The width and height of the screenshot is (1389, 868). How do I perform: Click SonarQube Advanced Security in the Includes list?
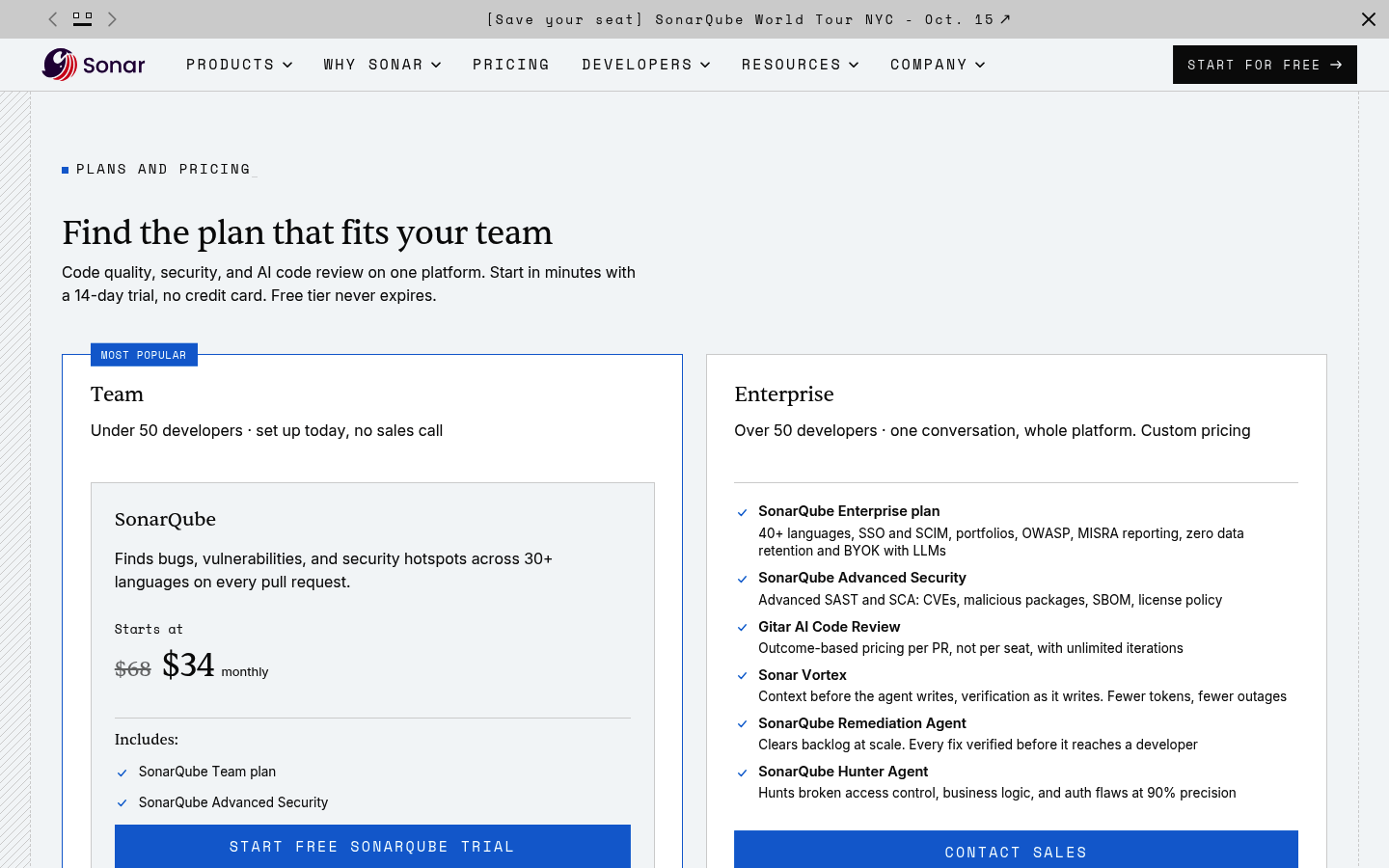coord(233,802)
